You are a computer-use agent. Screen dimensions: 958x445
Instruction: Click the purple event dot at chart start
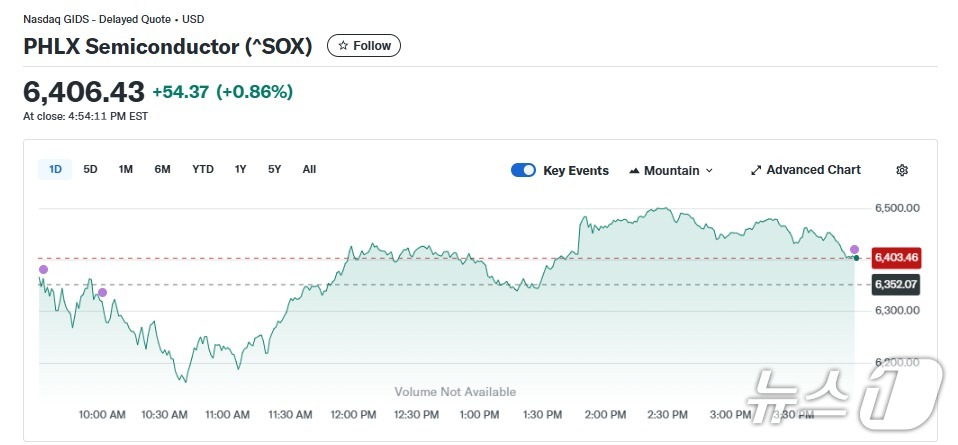click(x=43, y=269)
